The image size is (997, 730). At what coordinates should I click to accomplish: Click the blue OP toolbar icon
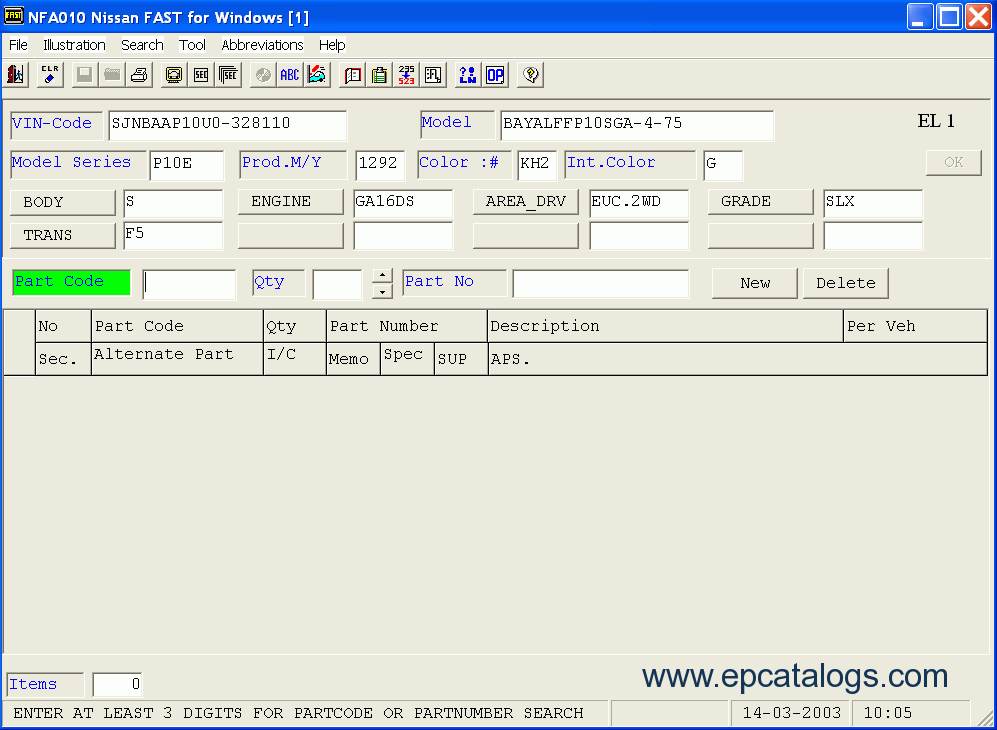[495, 75]
